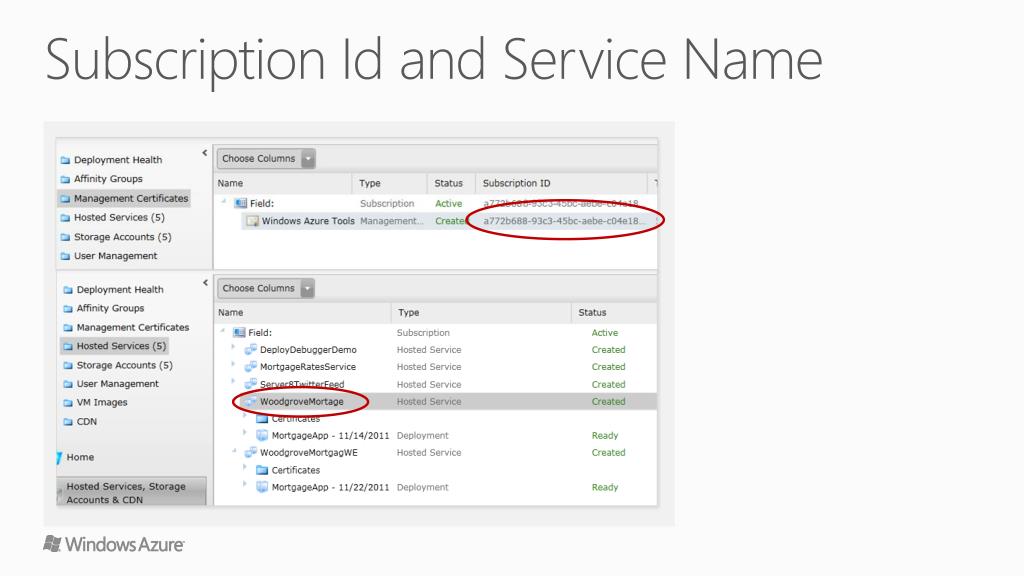1024x576 pixels.
Task: Click the Certificates folder icon under WoodgroveMortgagWE
Action: point(262,470)
